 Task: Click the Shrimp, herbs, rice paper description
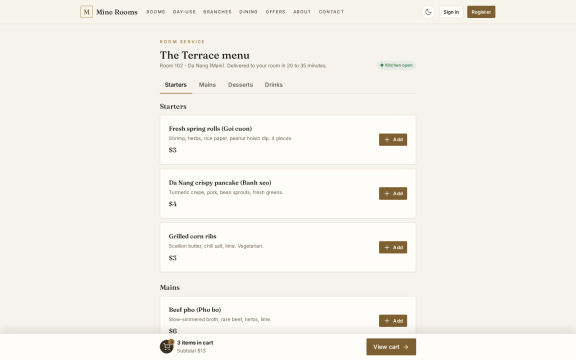(x=230, y=138)
